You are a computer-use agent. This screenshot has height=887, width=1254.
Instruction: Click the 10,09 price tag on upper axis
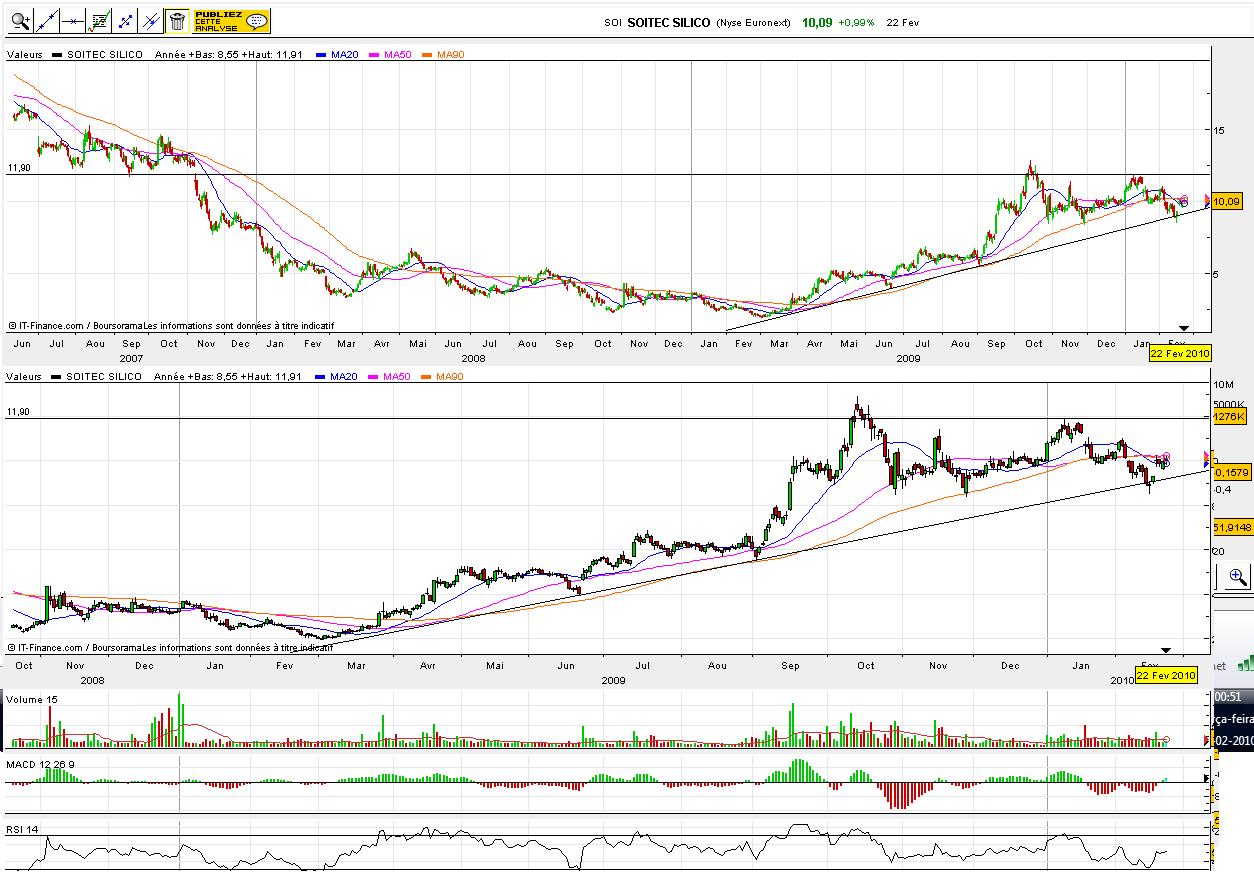pos(1226,202)
